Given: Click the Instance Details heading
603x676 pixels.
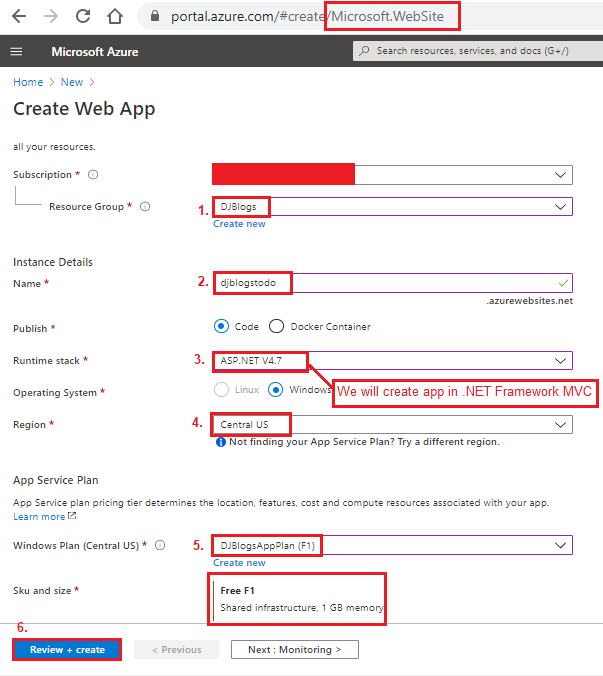Looking at the screenshot, I should tap(53, 262).
